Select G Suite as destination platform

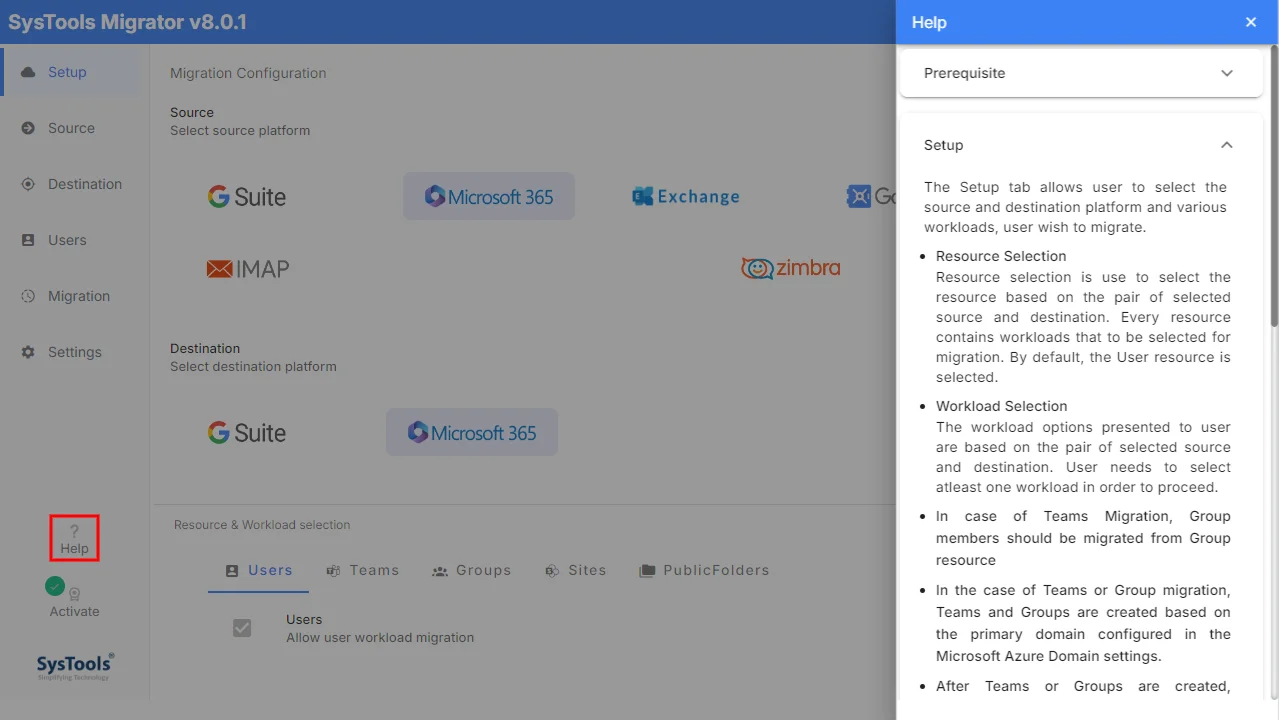point(247,433)
